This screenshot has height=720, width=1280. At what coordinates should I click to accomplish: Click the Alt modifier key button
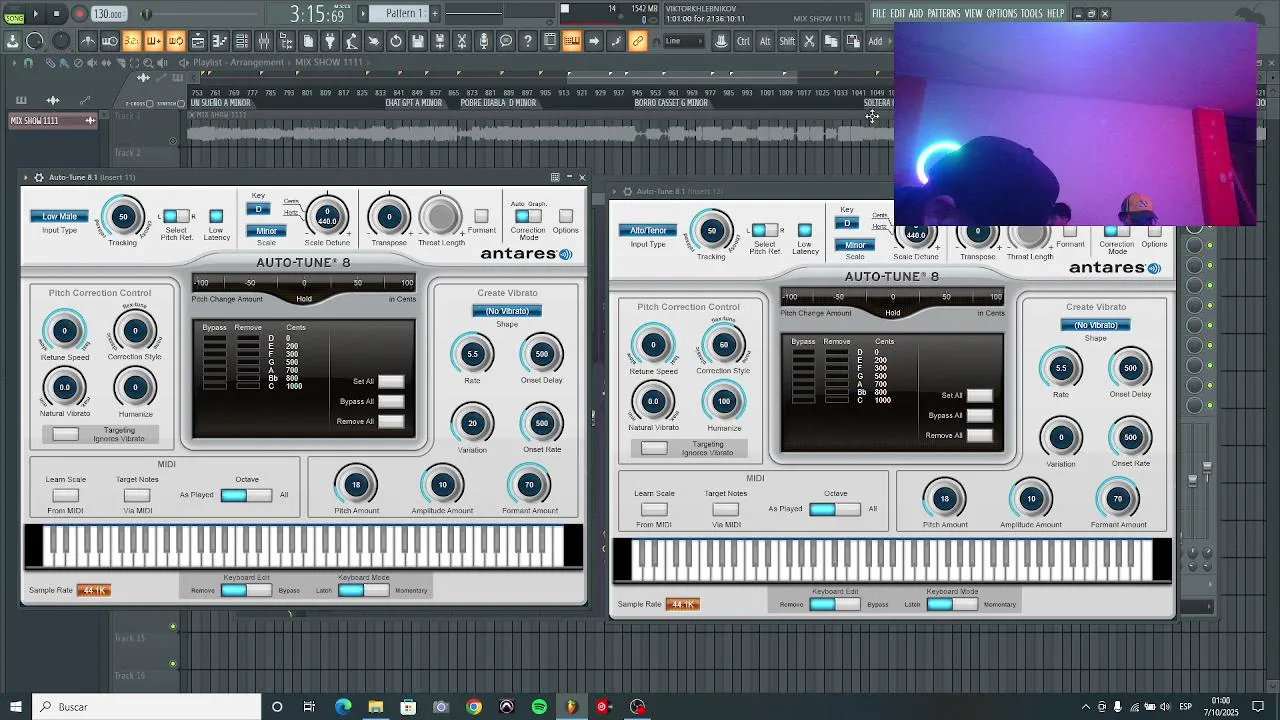(765, 41)
